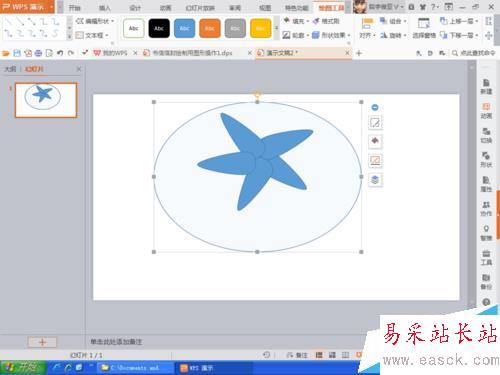Apply the blue Abc shape style
500x375 pixels.
(x=184, y=28)
